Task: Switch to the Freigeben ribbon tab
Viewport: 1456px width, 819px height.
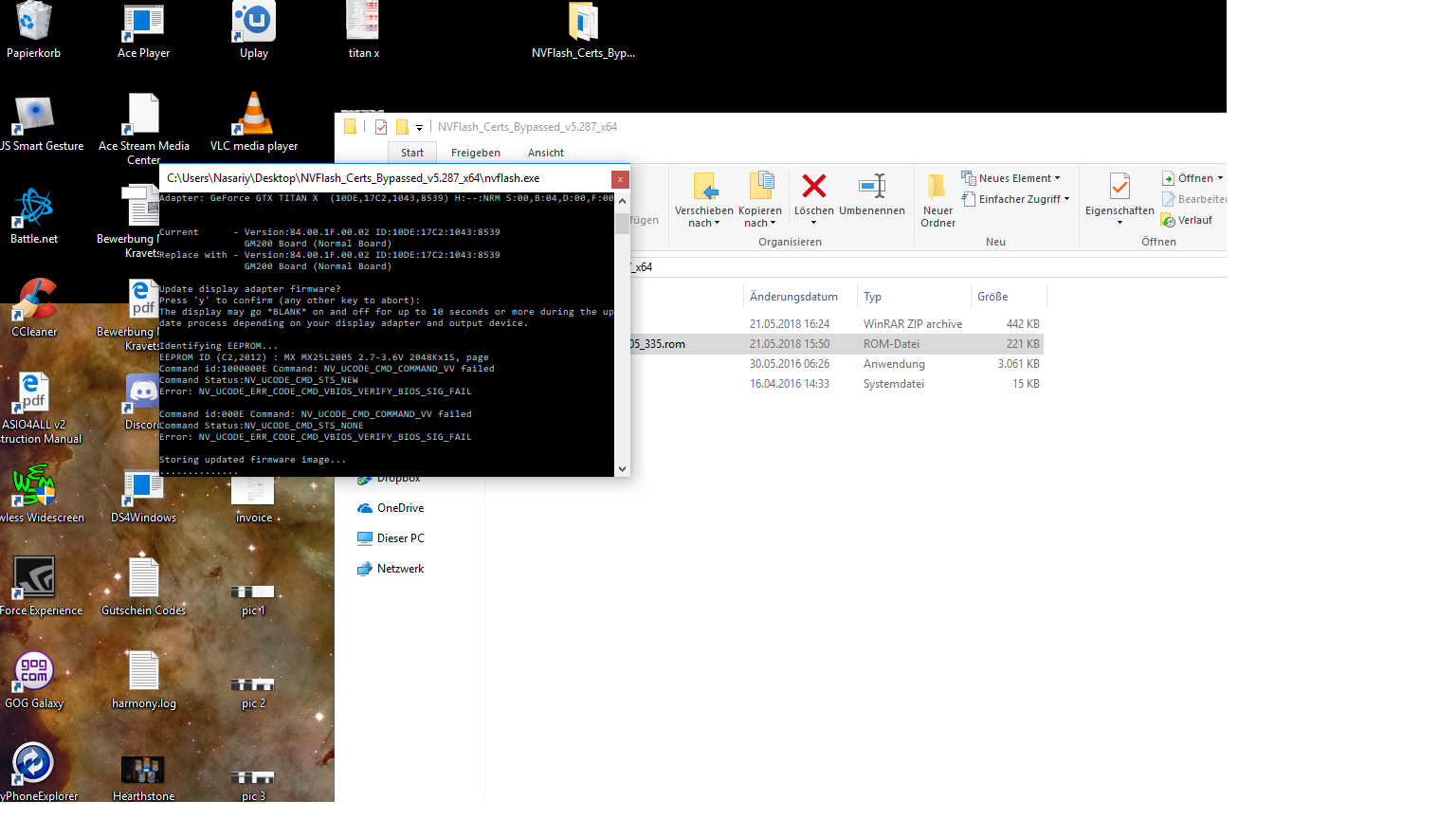Action: pyautogui.click(x=476, y=153)
